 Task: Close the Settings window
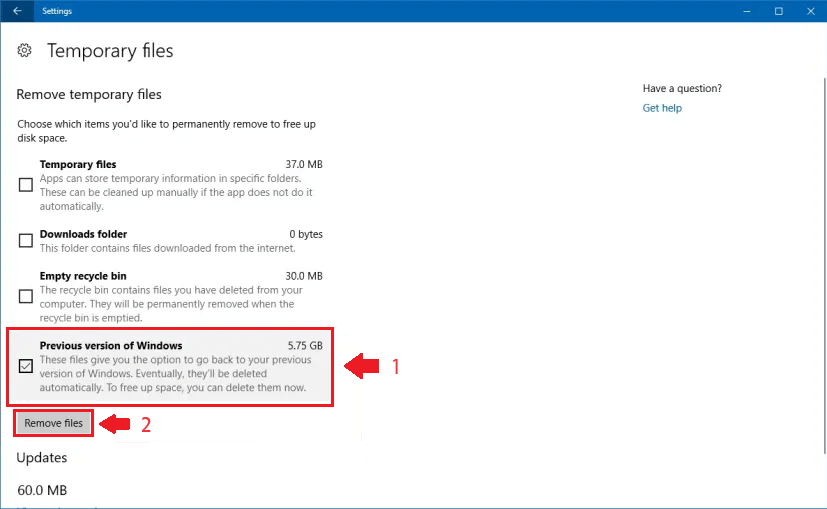pyautogui.click(x=811, y=11)
